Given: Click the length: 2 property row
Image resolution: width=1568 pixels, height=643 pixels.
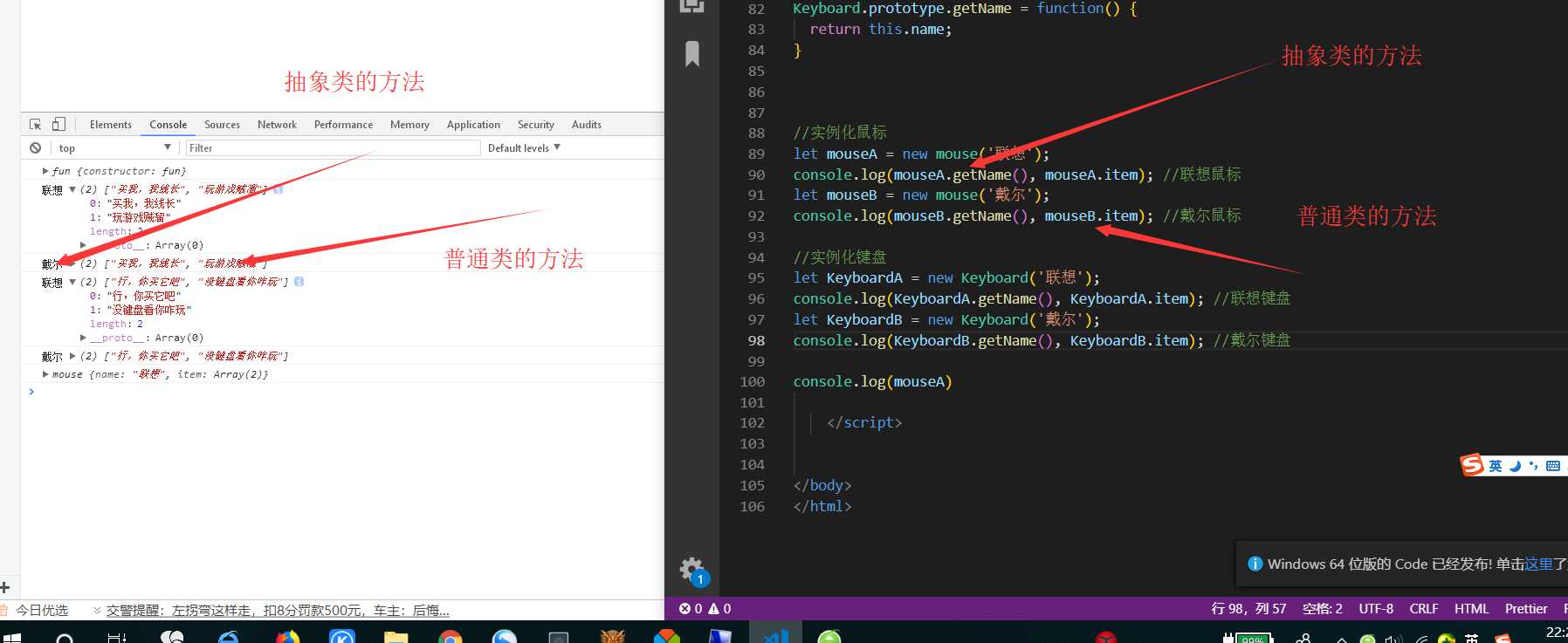Looking at the screenshot, I should 116,324.
